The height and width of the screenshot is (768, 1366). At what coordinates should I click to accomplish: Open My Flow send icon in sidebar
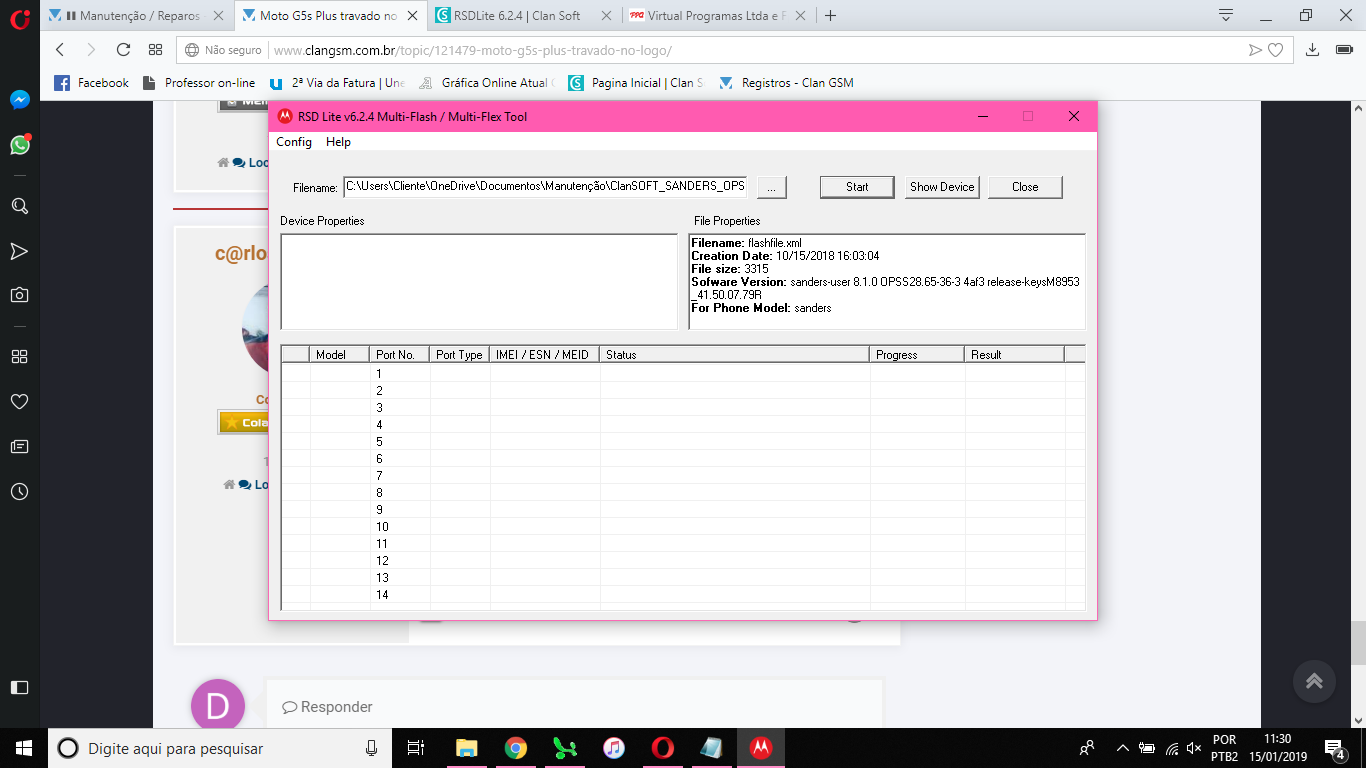click(x=19, y=251)
